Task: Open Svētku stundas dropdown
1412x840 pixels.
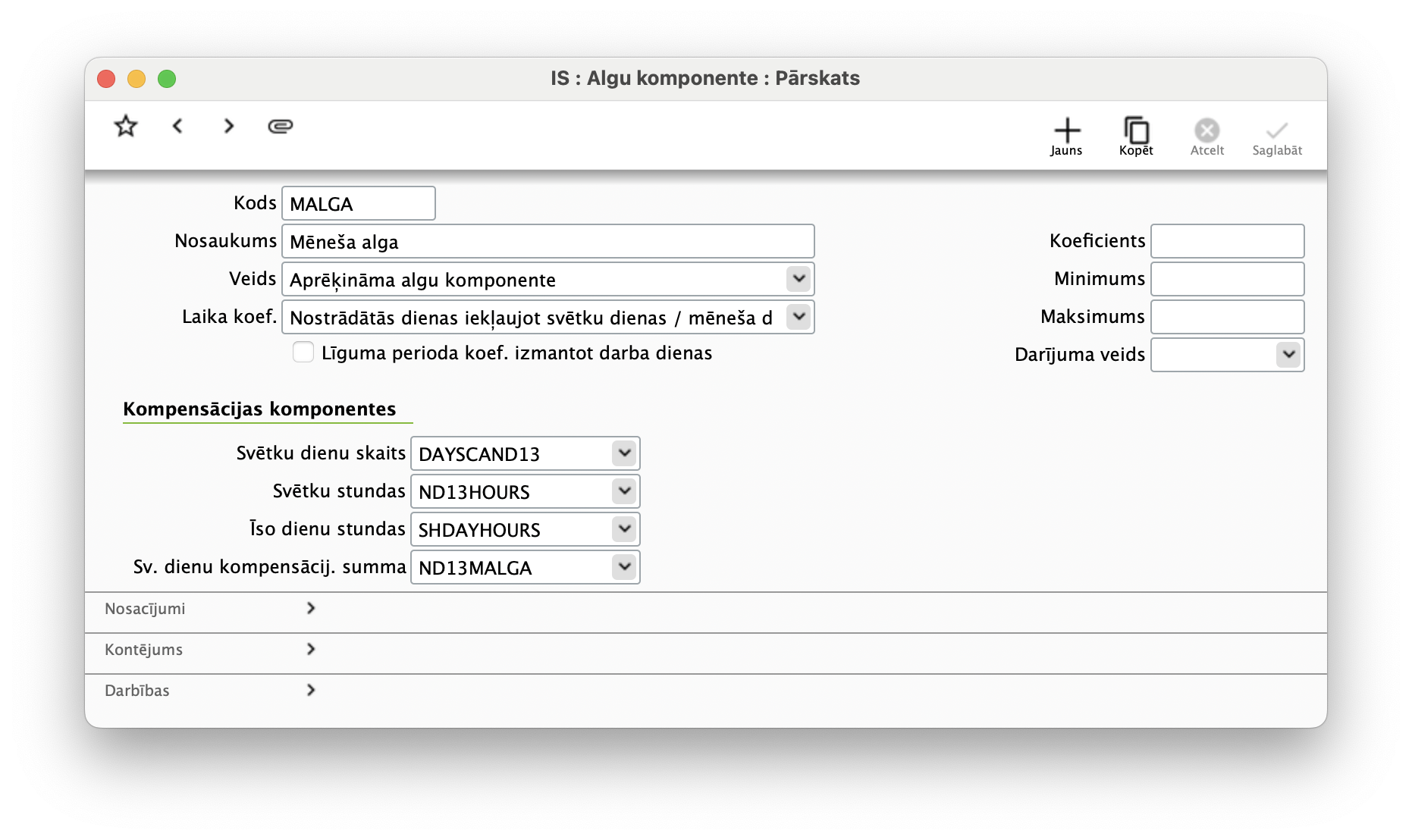Action: 624,491
